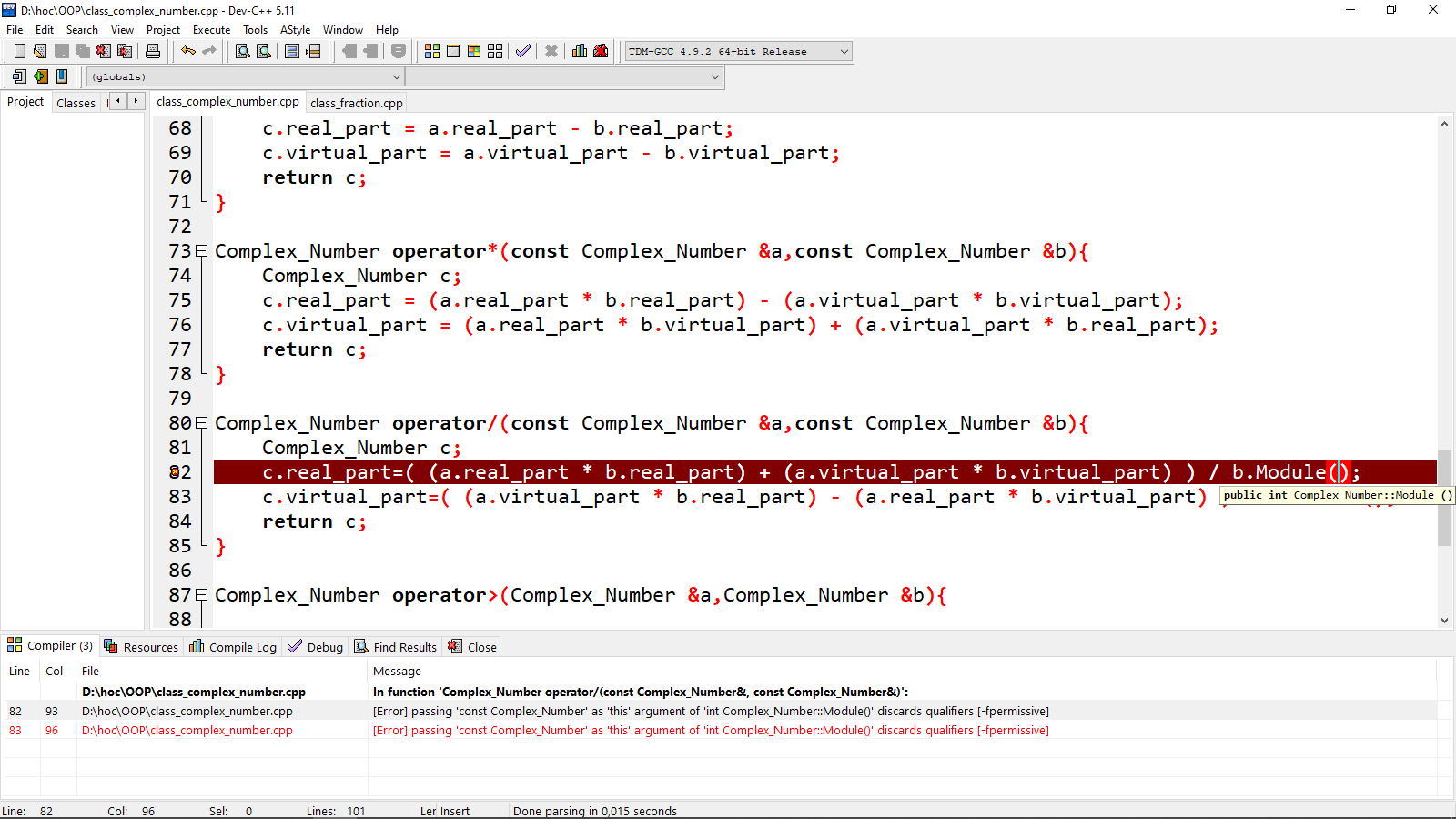This screenshot has height=819, width=1456.
Task: Click the Open file toolbar icon
Action: coord(40,51)
